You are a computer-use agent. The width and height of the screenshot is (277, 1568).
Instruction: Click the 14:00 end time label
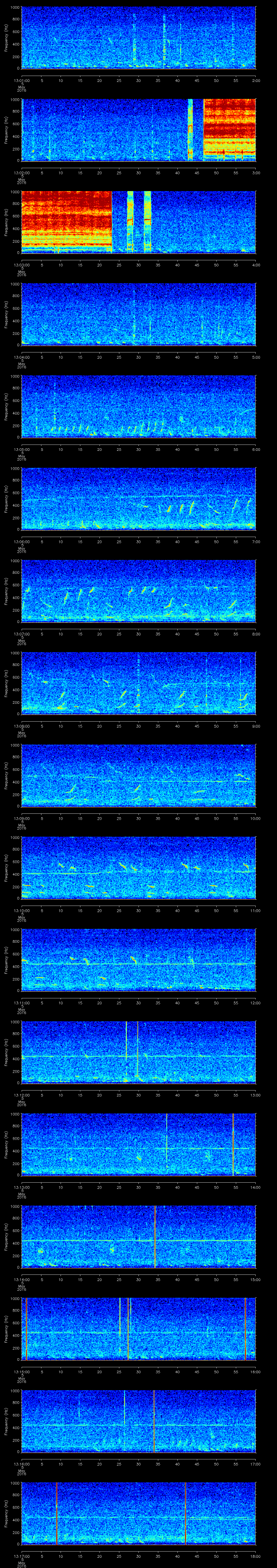[255, 1187]
